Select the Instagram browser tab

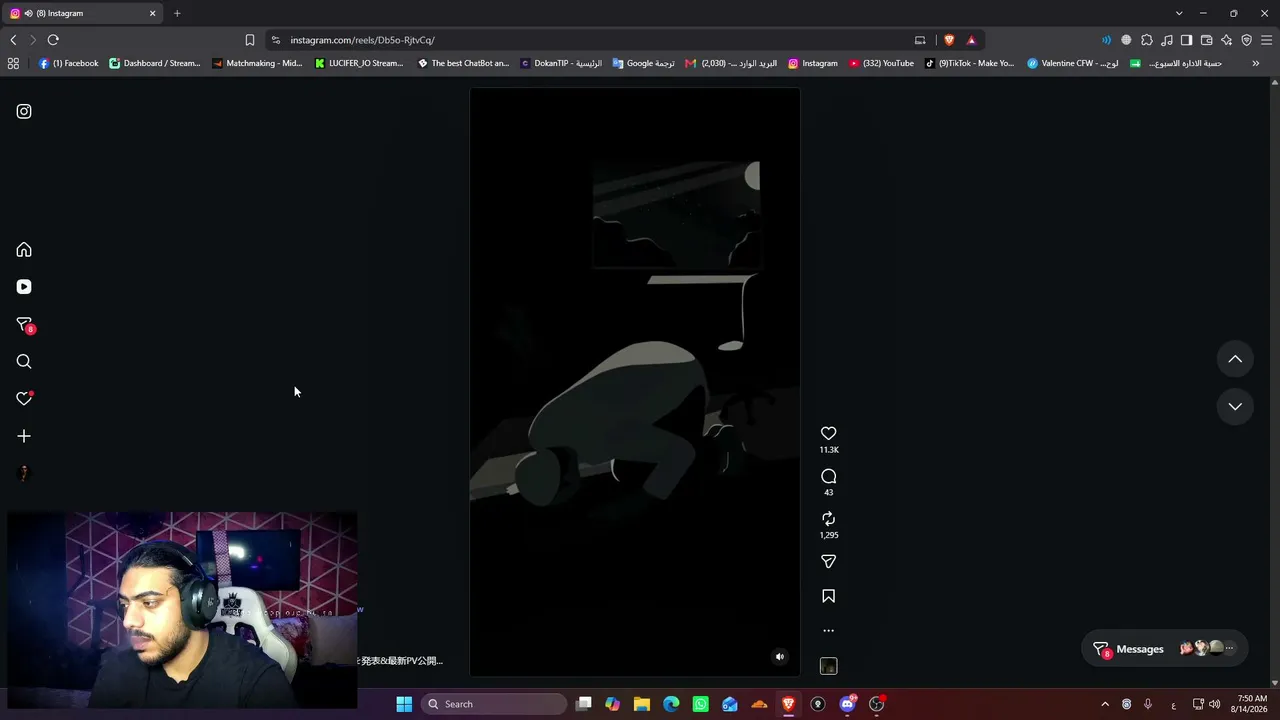84,13
